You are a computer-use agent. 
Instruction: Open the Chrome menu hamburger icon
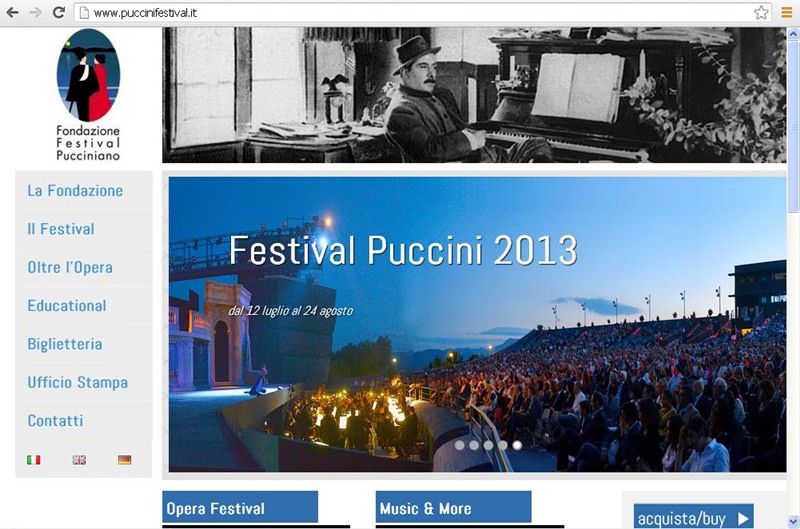point(787,12)
